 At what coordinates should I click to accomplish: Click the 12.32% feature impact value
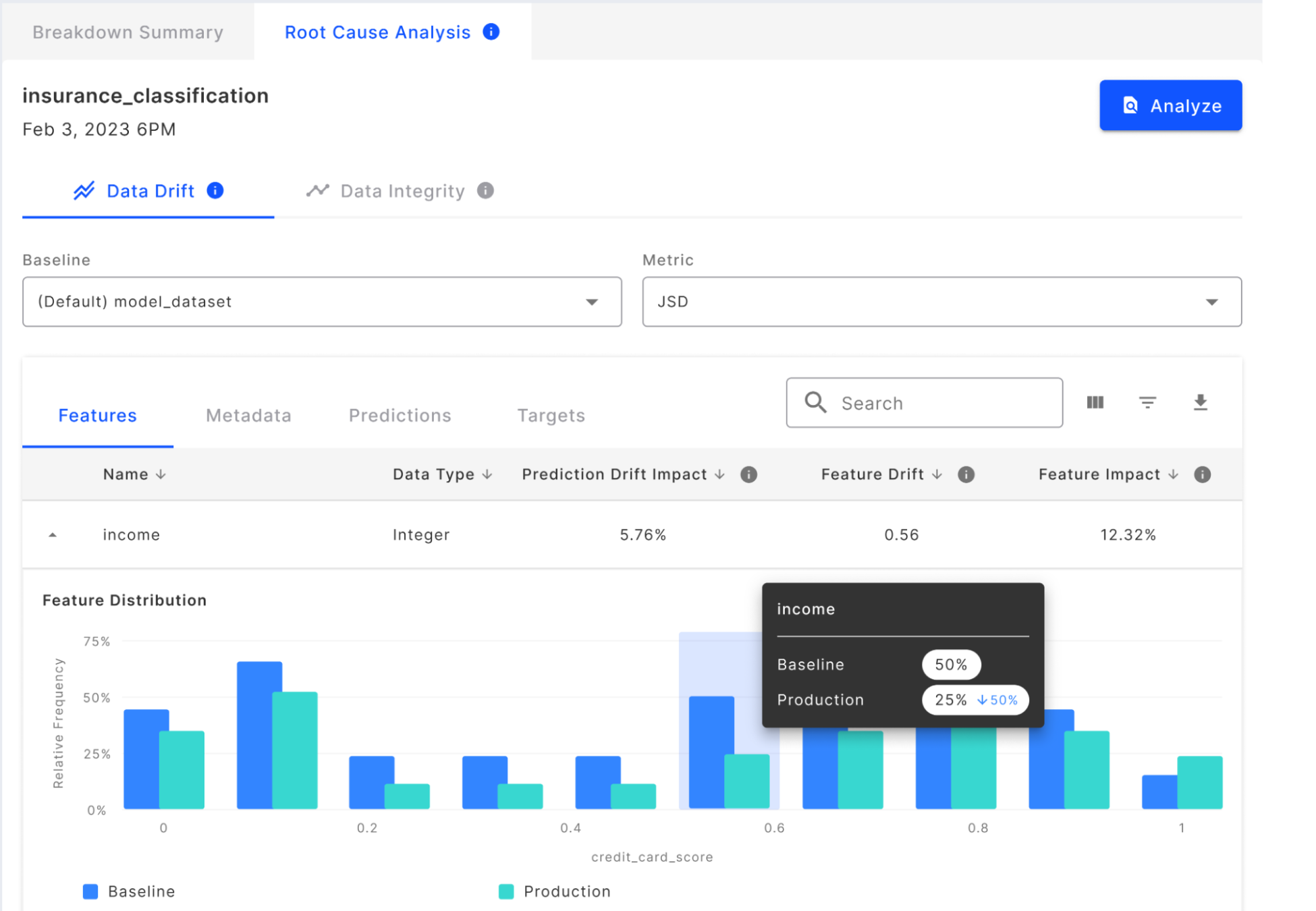tap(1128, 535)
